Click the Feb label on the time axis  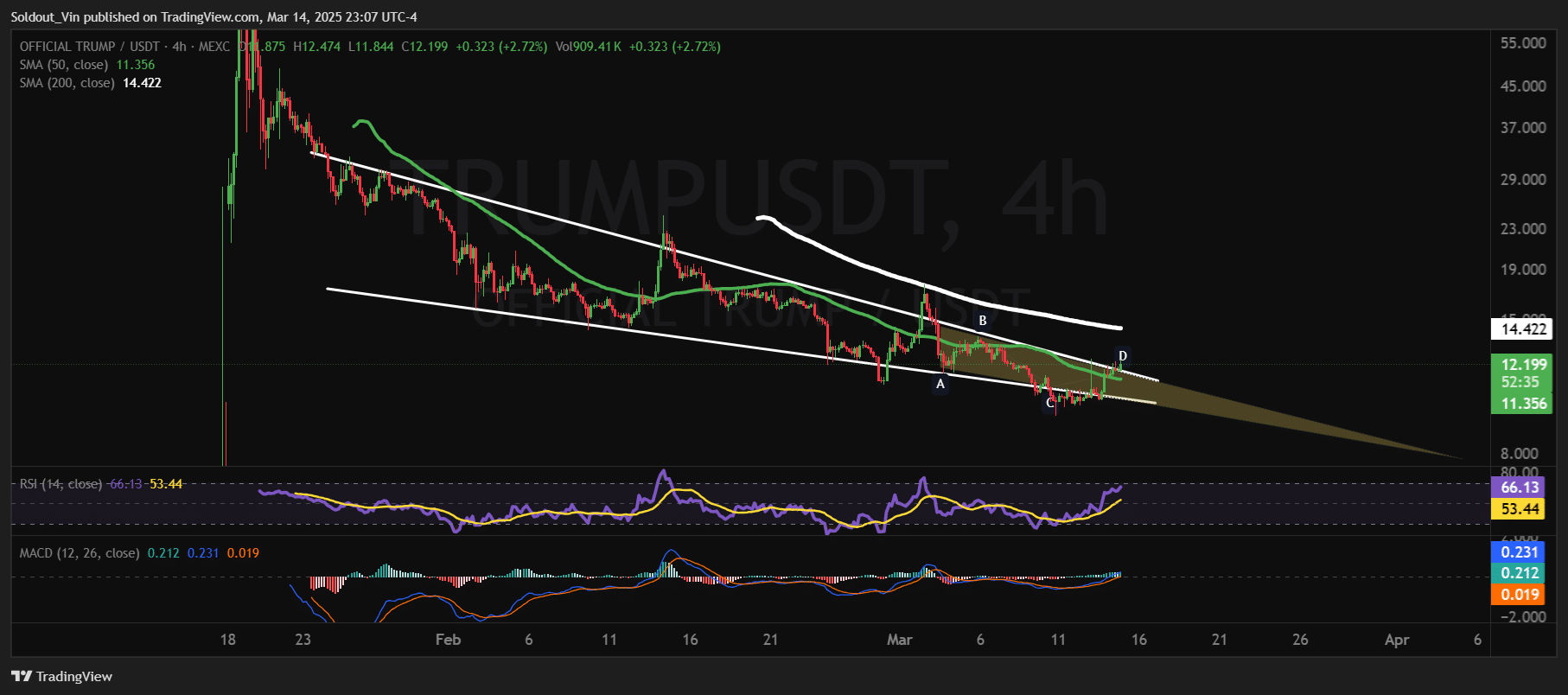pyautogui.click(x=448, y=640)
